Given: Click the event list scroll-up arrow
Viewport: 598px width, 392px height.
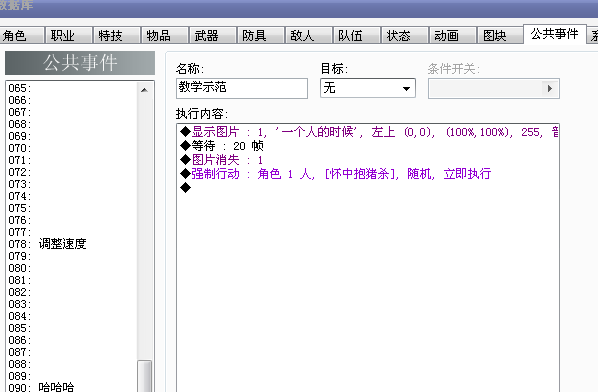Looking at the screenshot, I should [144, 90].
